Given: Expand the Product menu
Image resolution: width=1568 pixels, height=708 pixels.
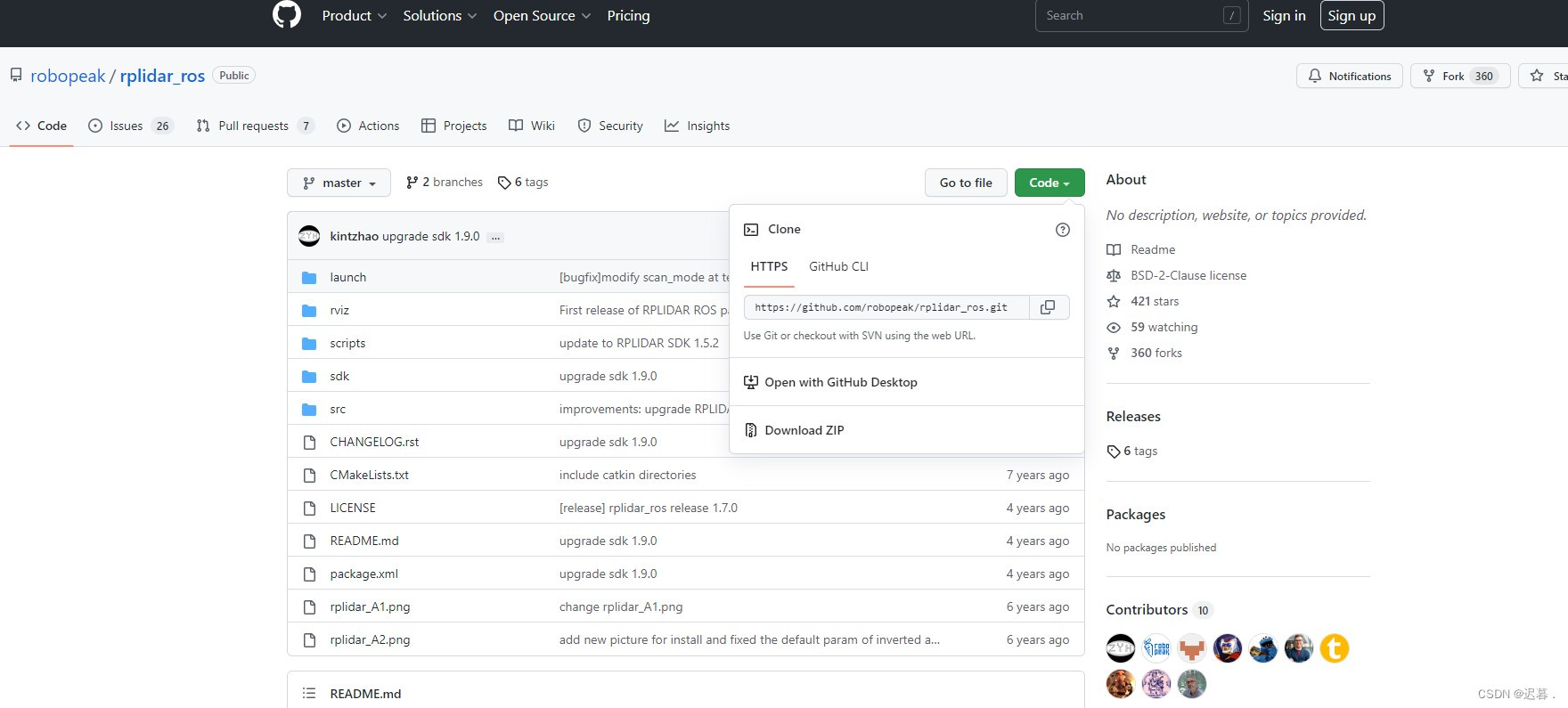Looking at the screenshot, I should [x=354, y=15].
